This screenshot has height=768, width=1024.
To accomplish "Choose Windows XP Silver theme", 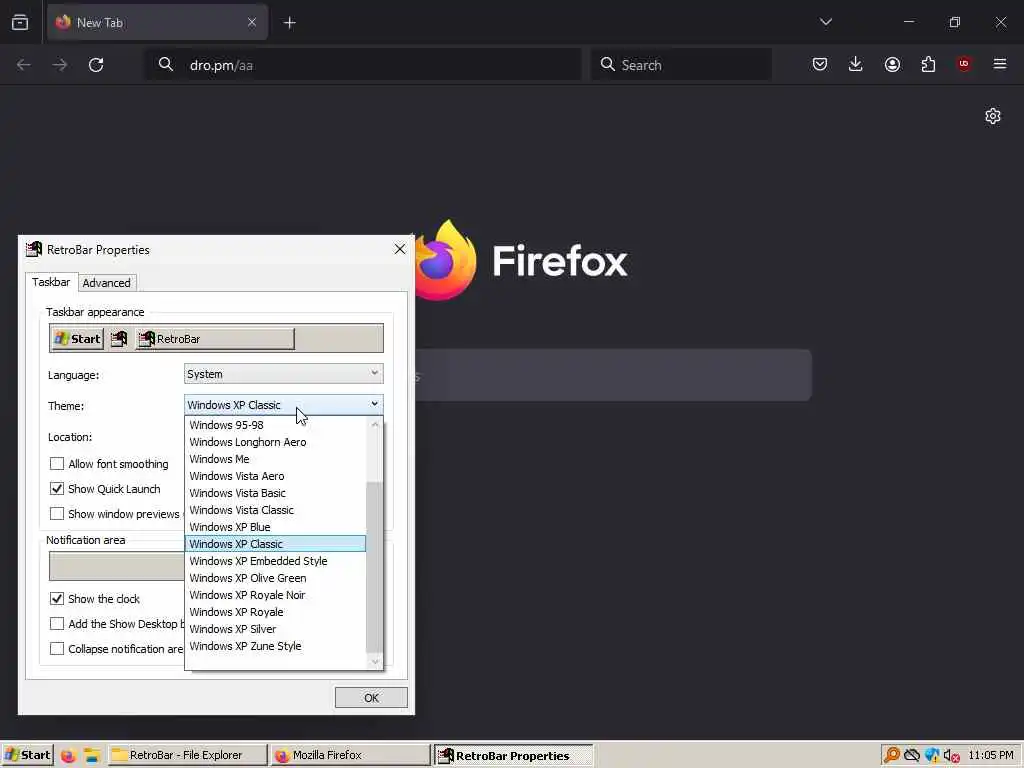I will [x=276, y=629].
